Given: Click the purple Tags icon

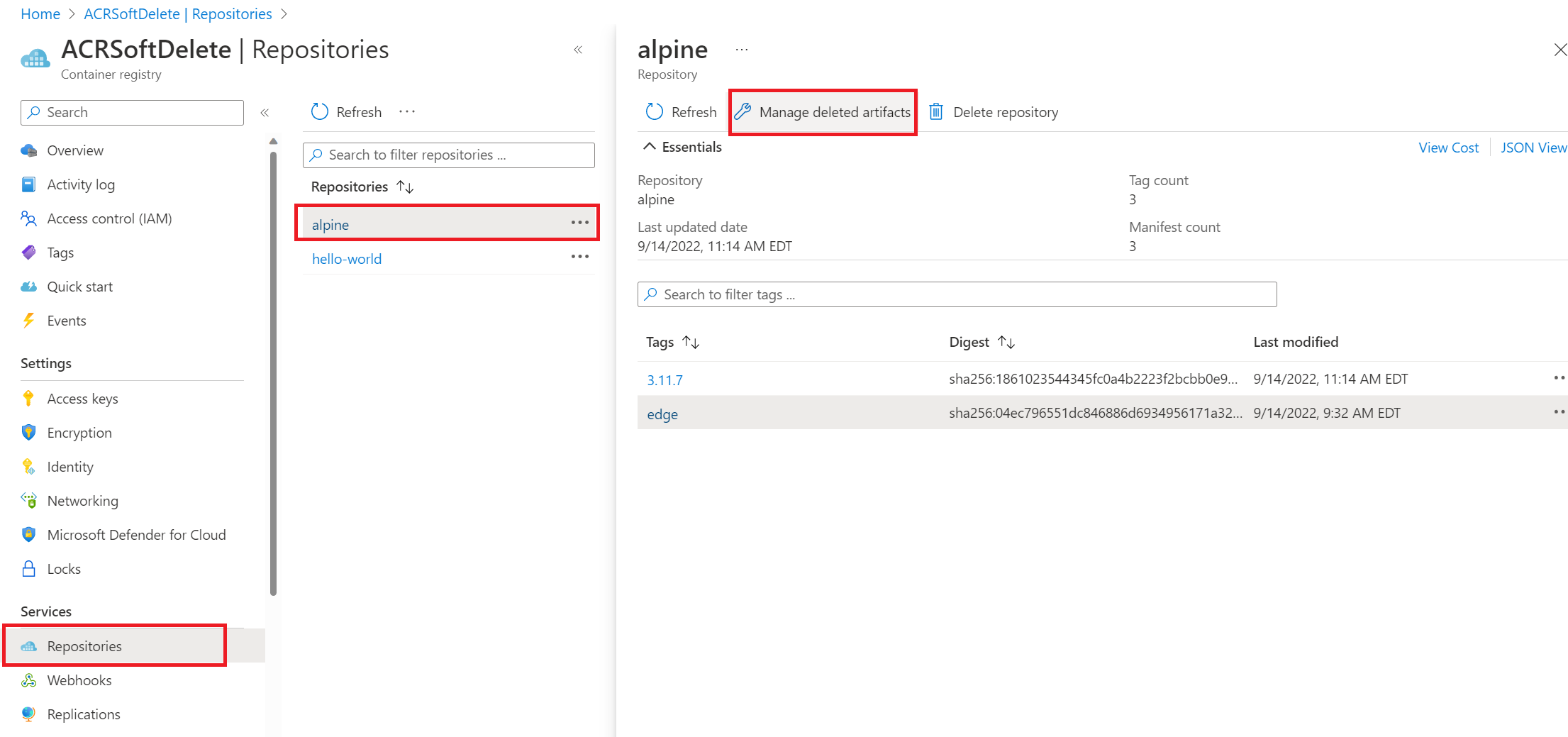Looking at the screenshot, I should click(x=28, y=253).
